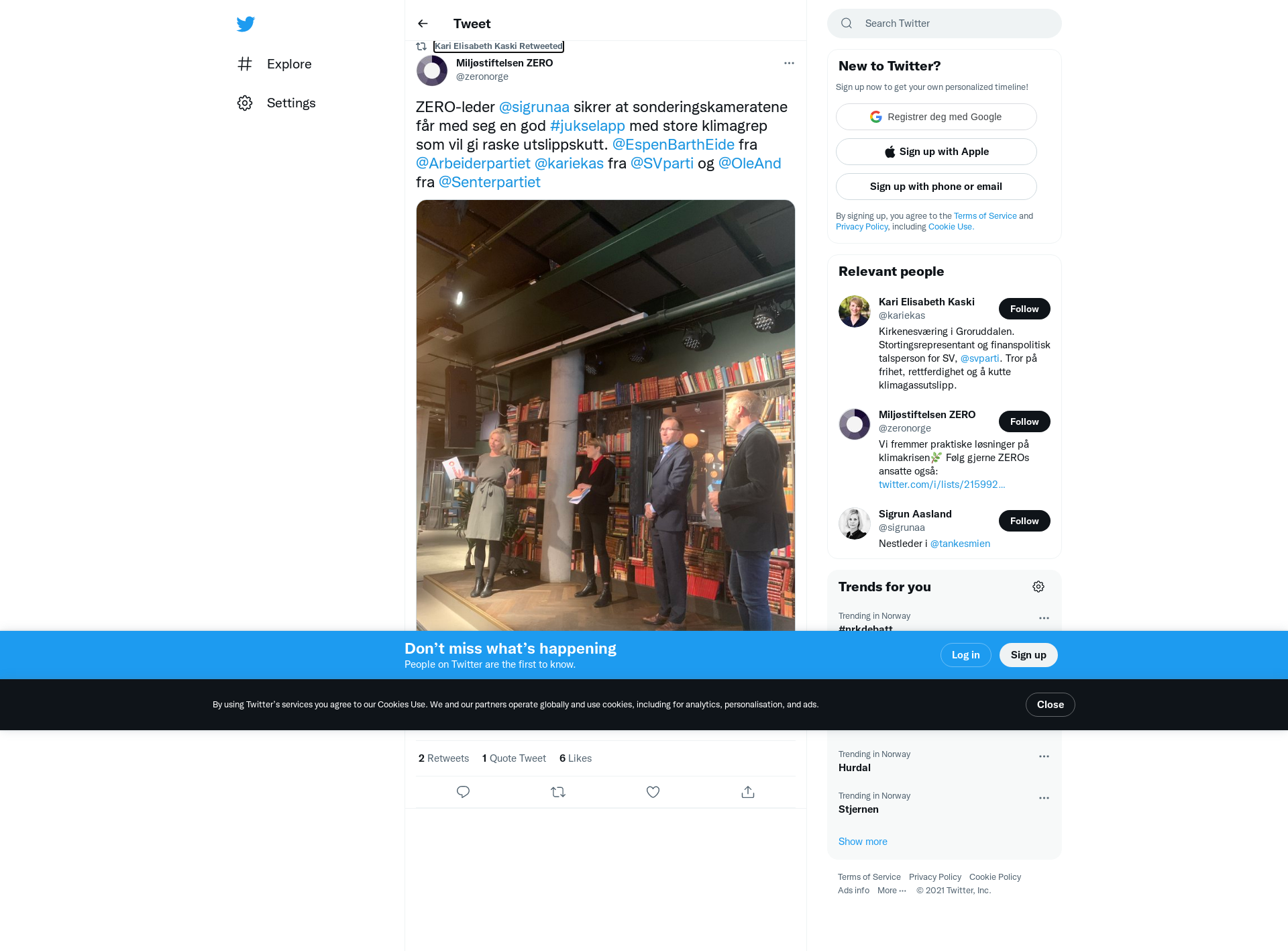Screen dimensions: 1288x951
Task: Retweet using the retweet icon below the tweet
Action: point(558,792)
